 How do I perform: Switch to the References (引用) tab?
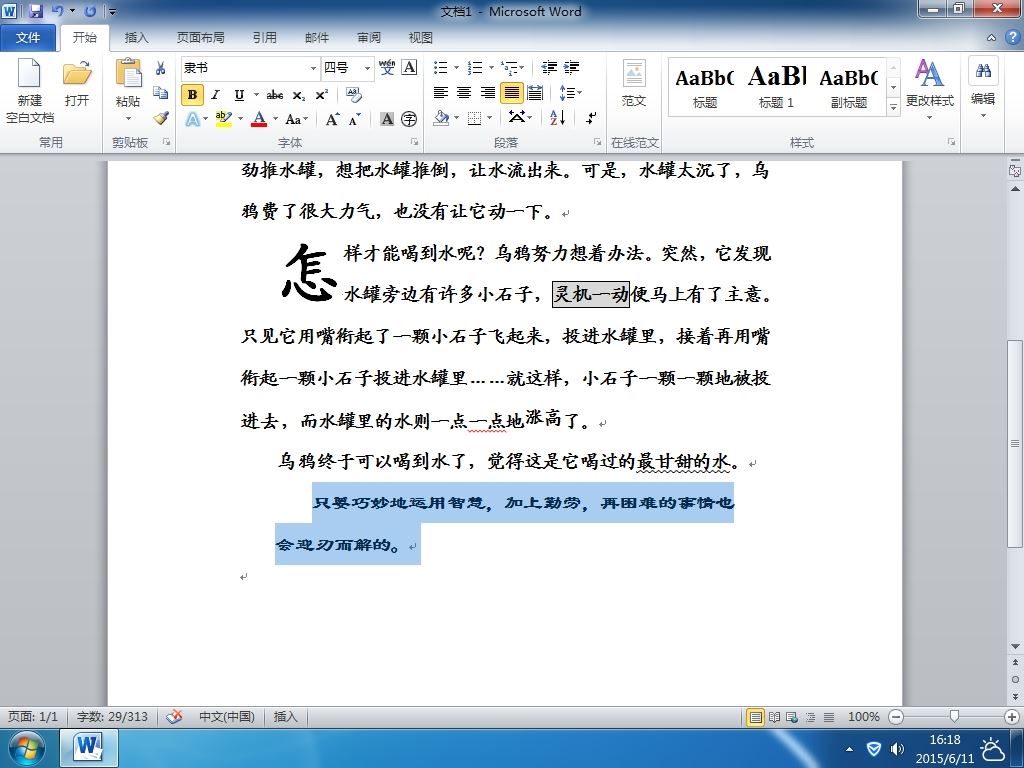click(x=264, y=38)
